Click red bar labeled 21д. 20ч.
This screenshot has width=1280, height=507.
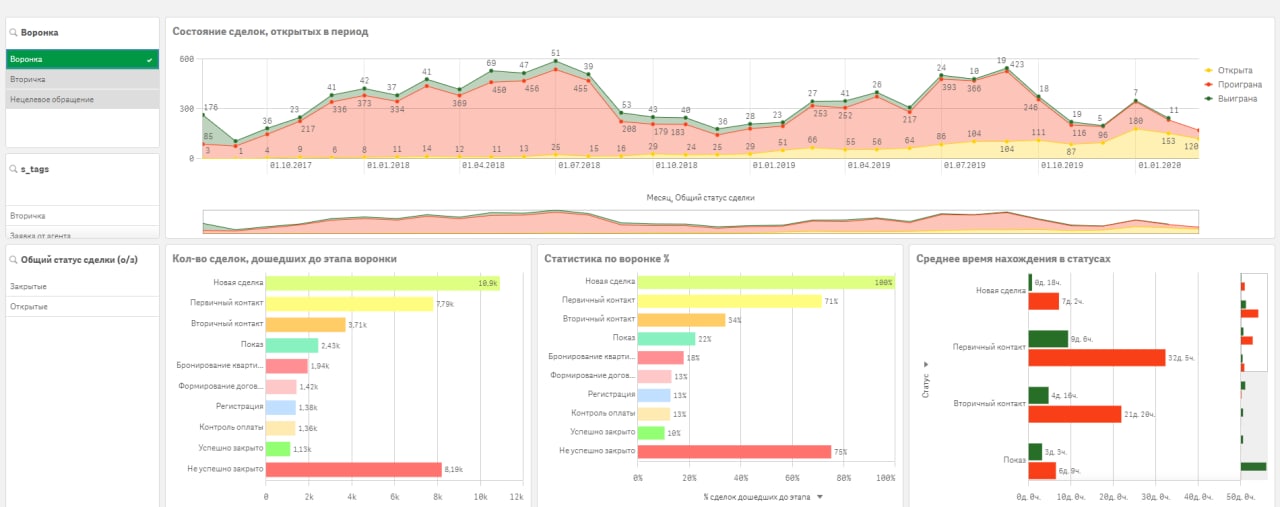1074,414
